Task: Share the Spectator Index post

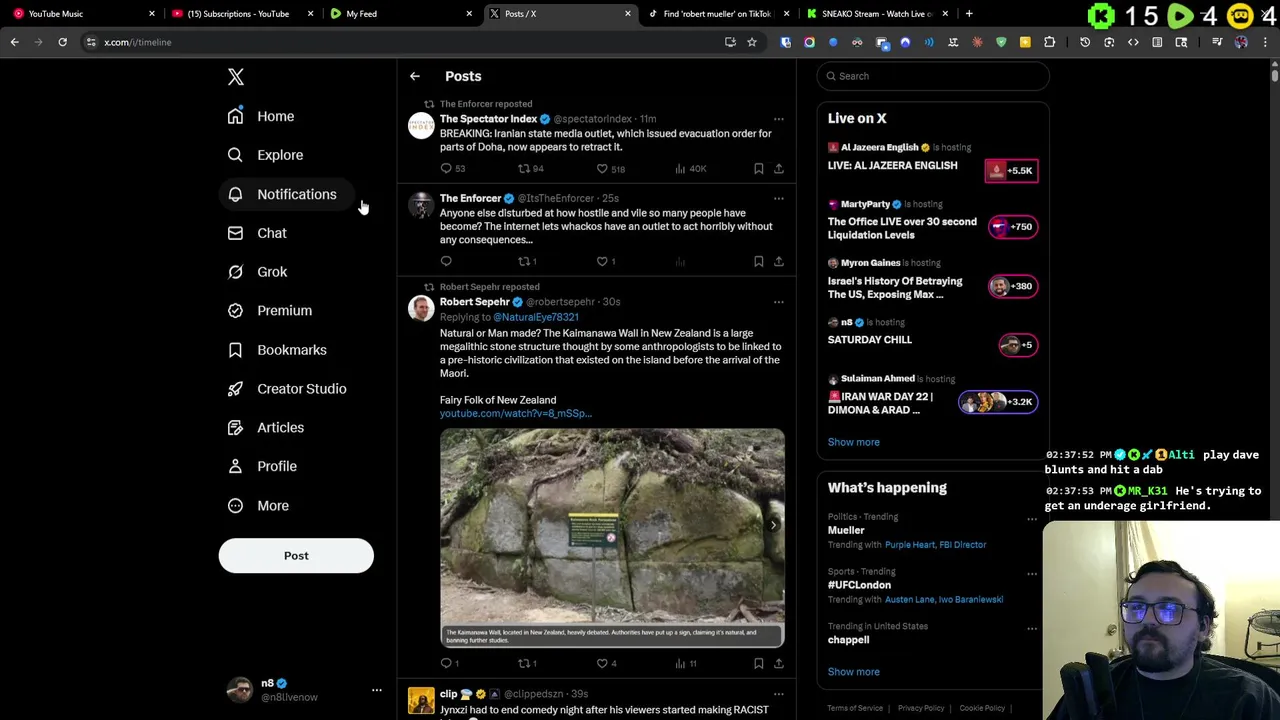Action: pos(778,169)
